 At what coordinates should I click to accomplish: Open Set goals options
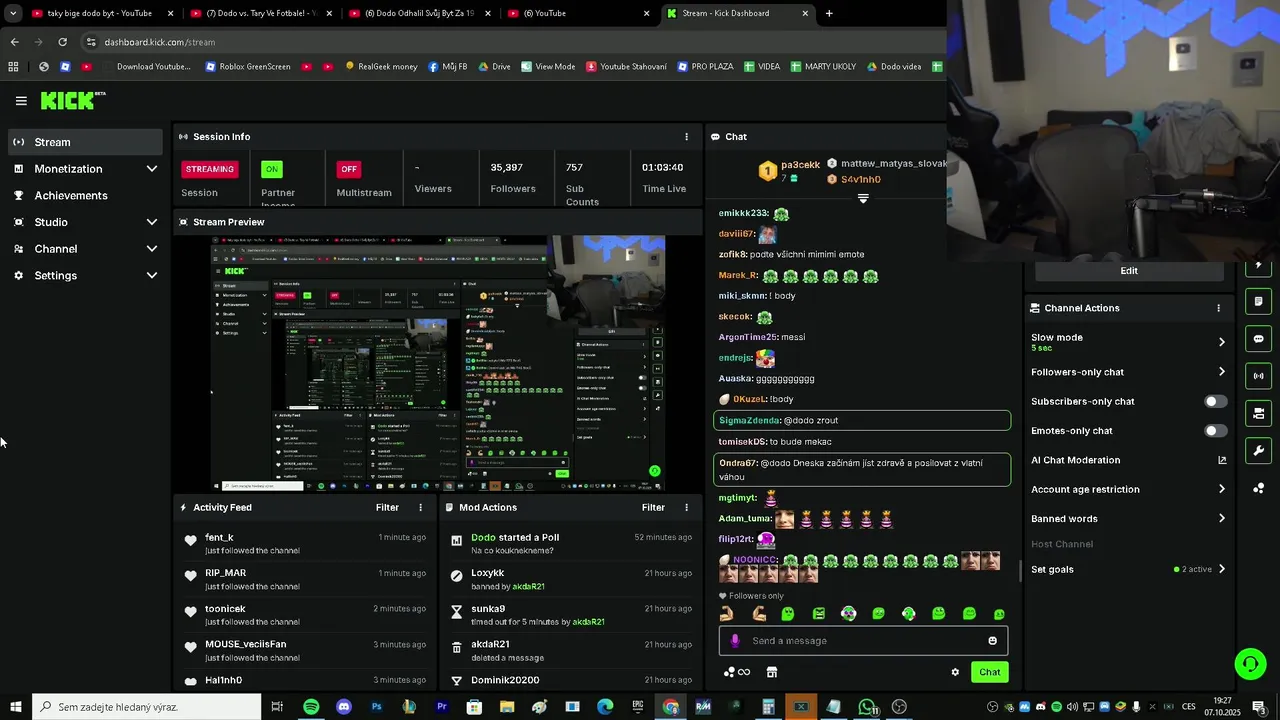coord(1128,570)
